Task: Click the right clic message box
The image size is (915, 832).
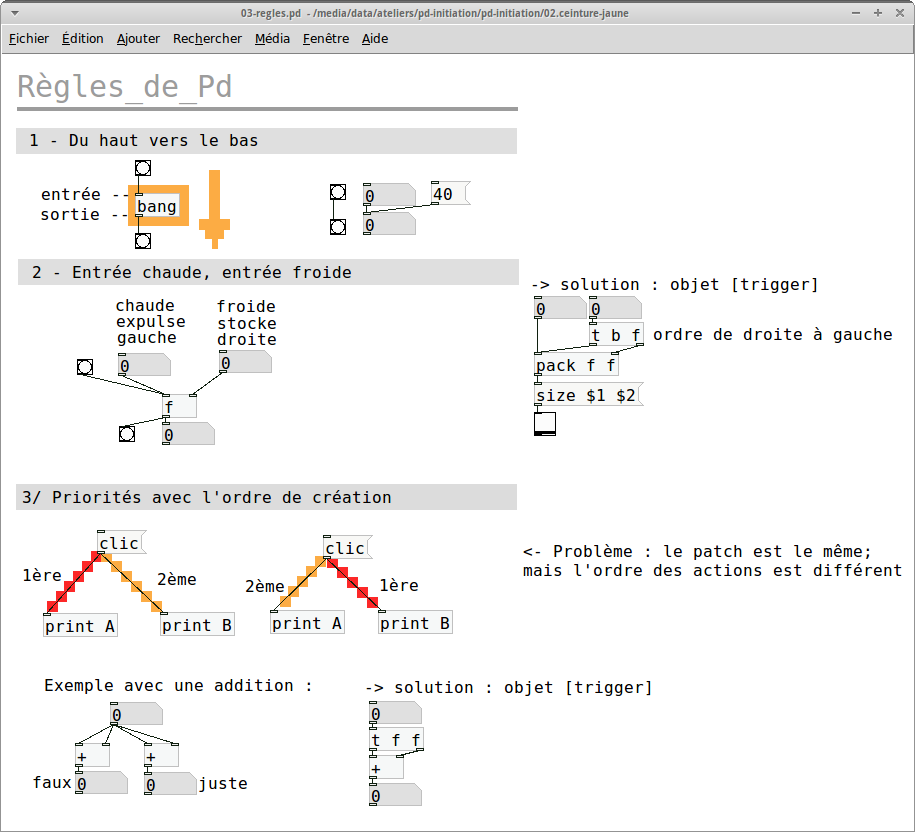Action: click(x=348, y=547)
